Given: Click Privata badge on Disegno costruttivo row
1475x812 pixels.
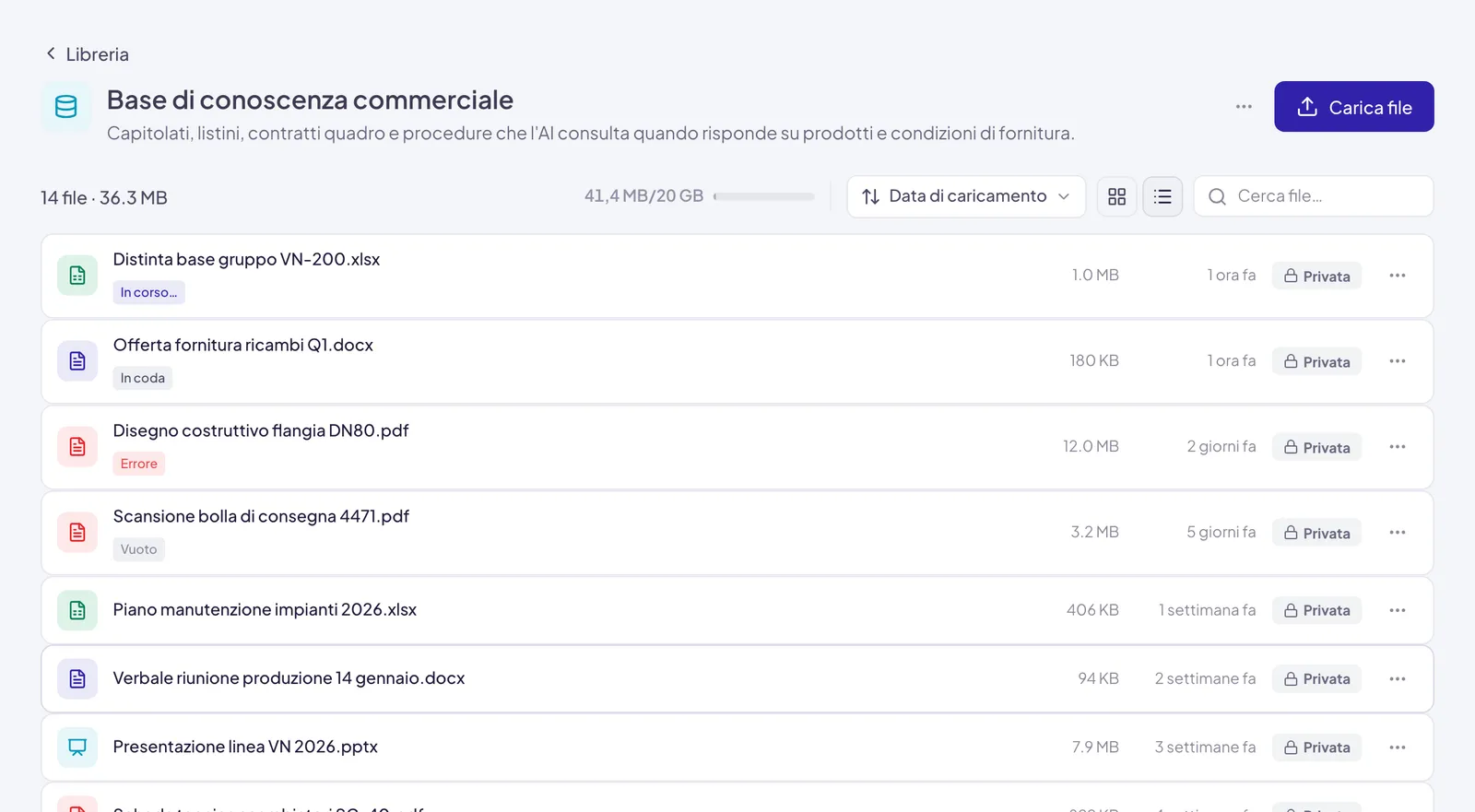Looking at the screenshot, I should tap(1316, 447).
